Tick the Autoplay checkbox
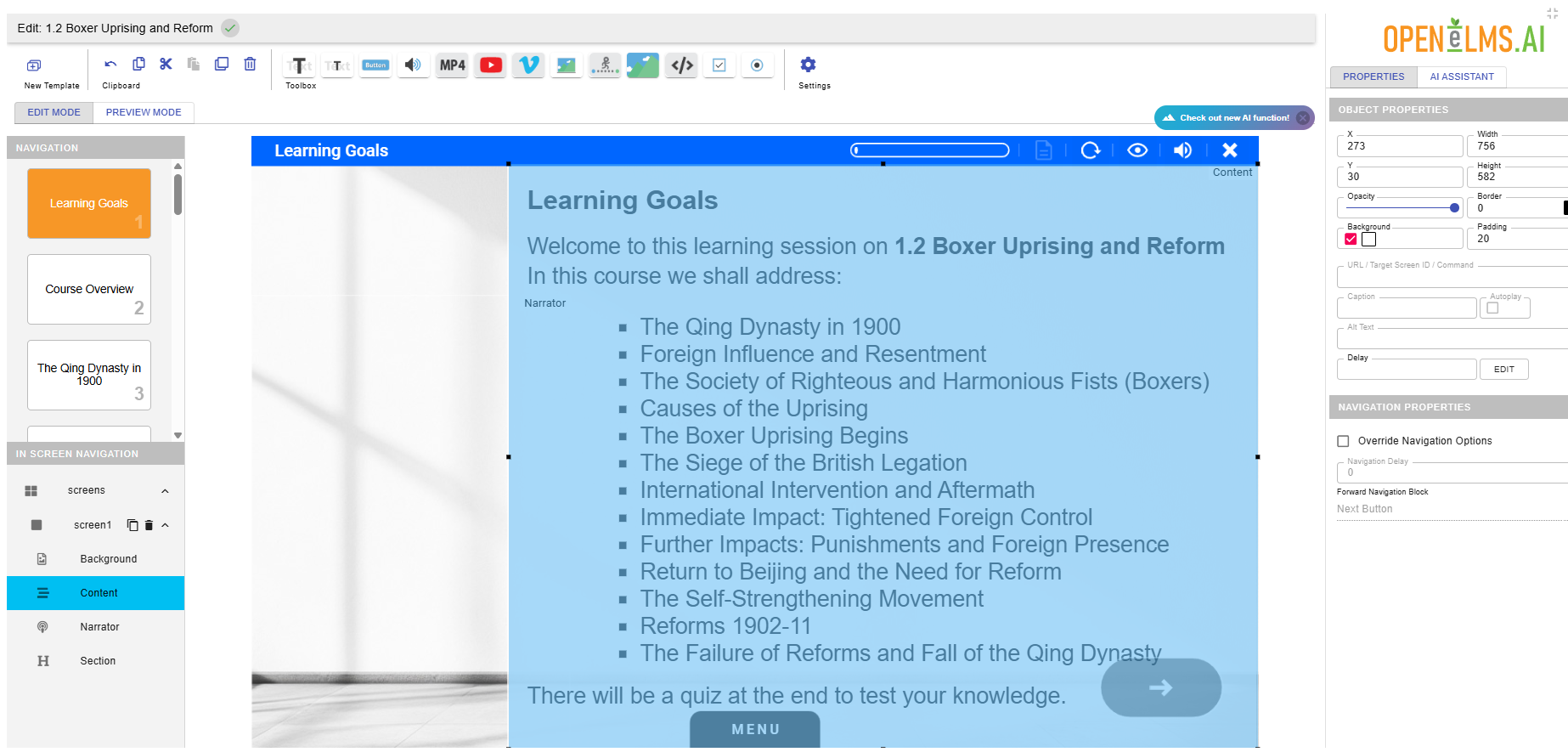The image size is (1568, 752). click(x=1492, y=308)
